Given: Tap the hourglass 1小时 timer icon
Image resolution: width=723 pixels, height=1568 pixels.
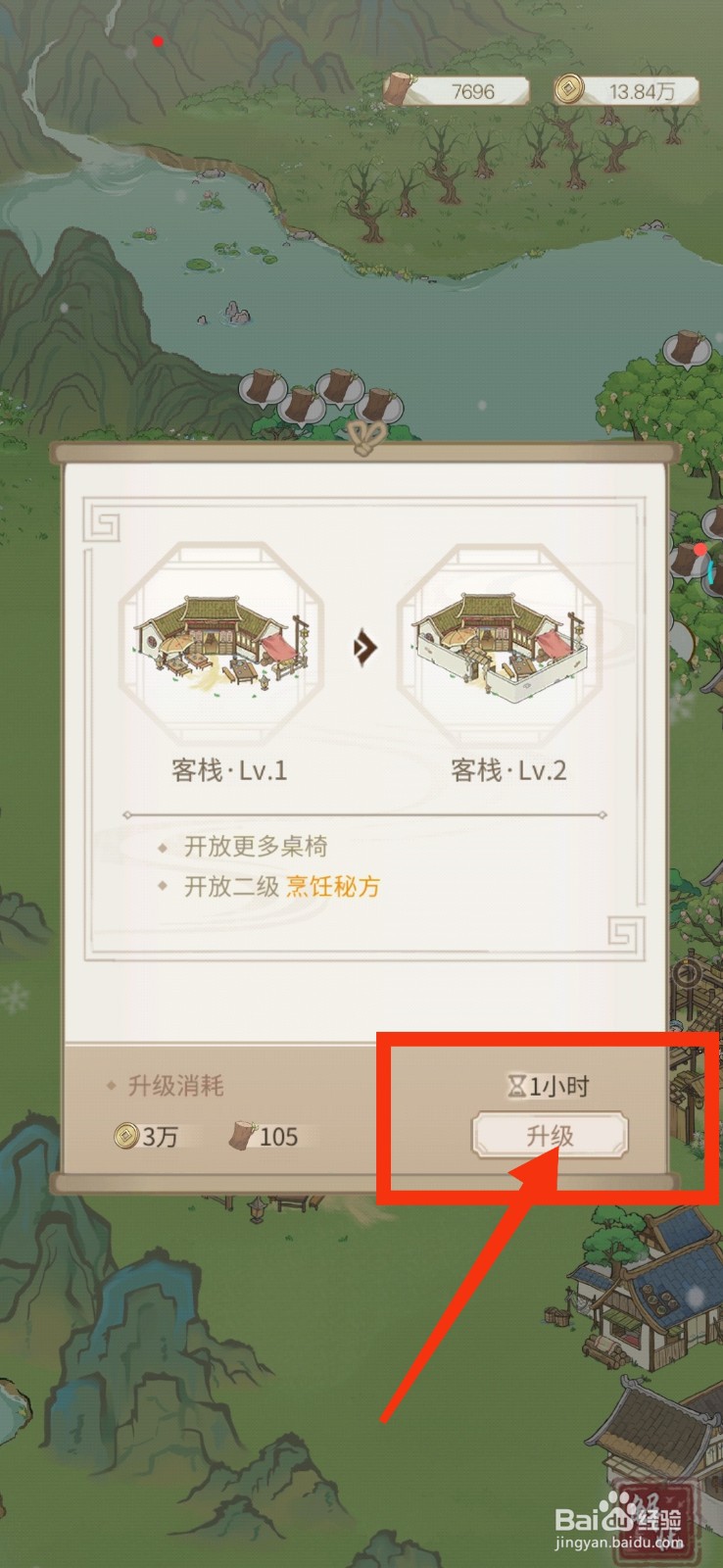Looking at the screenshot, I should pos(516,1086).
